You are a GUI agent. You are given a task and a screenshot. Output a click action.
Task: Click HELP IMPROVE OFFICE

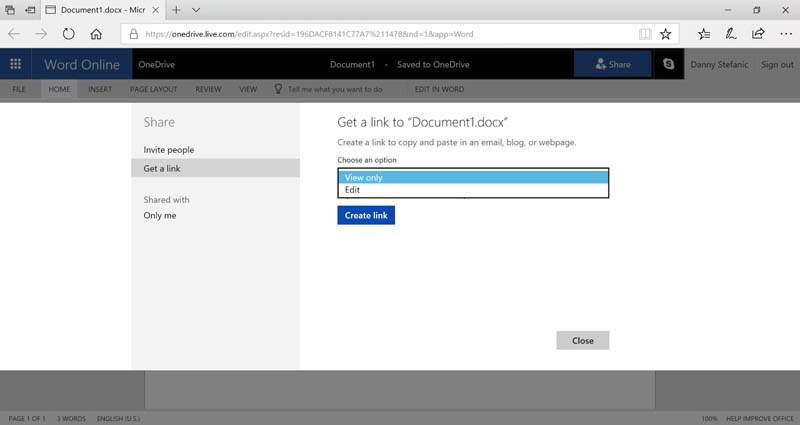click(x=760, y=418)
